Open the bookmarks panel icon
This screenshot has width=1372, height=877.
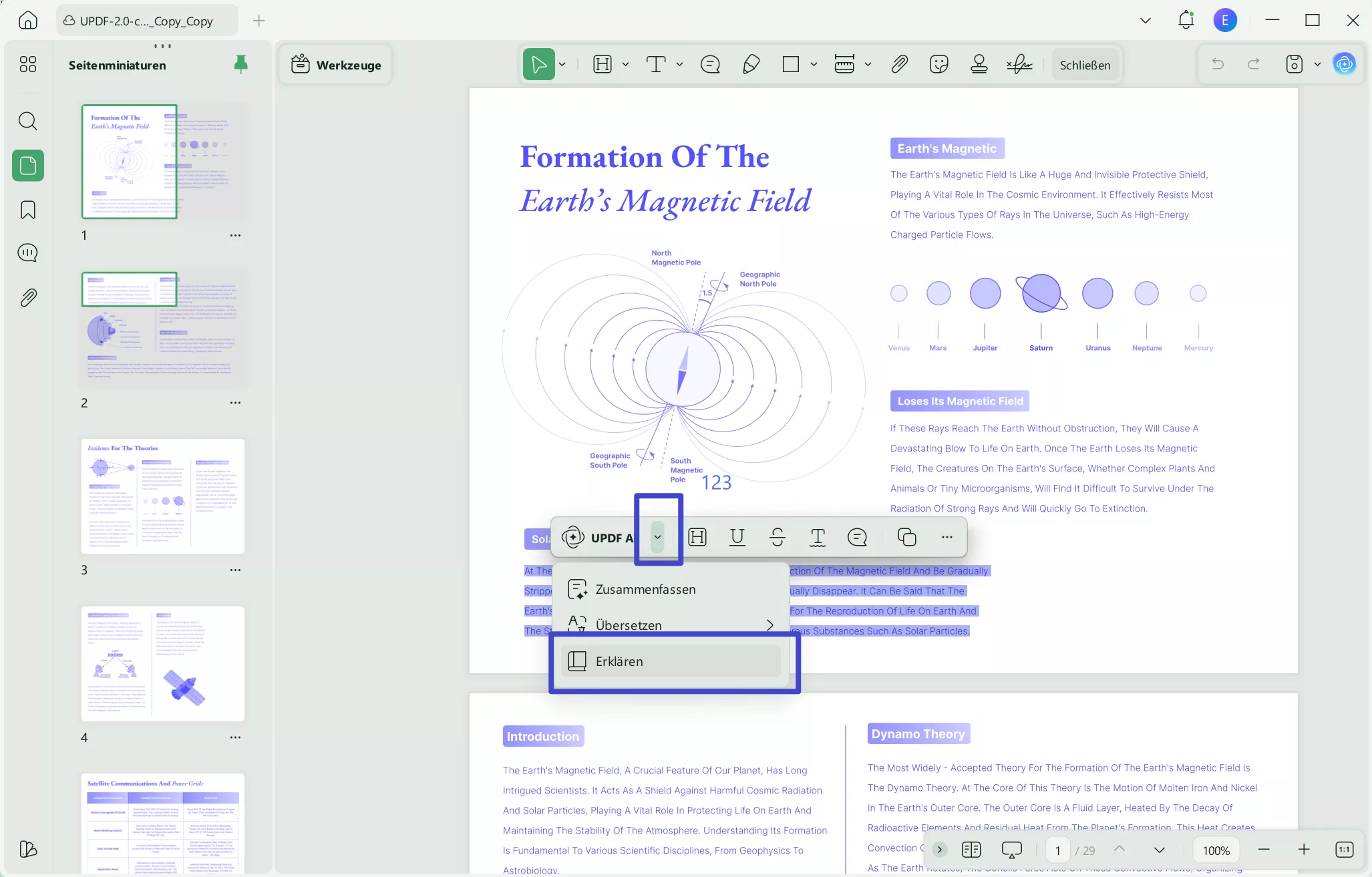coord(27,210)
